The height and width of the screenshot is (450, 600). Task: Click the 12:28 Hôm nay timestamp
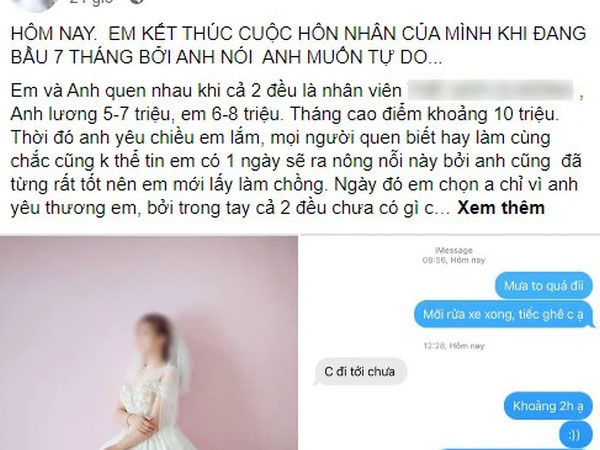point(454,346)
